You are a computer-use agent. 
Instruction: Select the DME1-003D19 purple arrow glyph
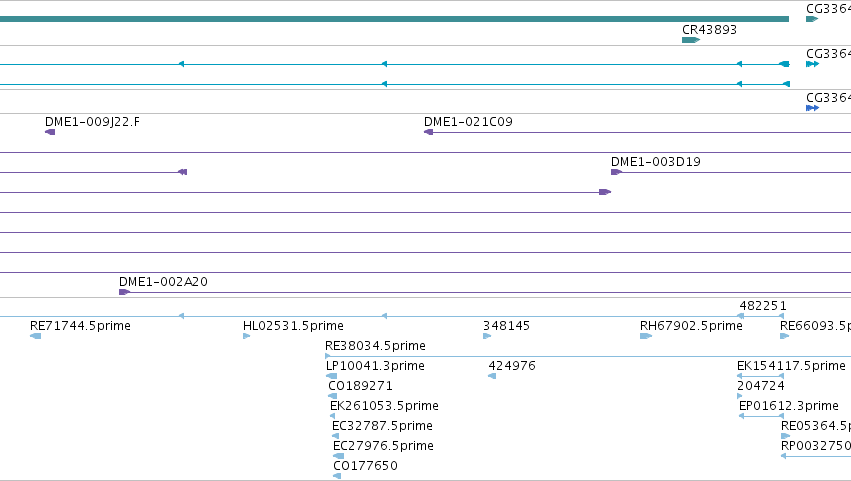point(616,172)
